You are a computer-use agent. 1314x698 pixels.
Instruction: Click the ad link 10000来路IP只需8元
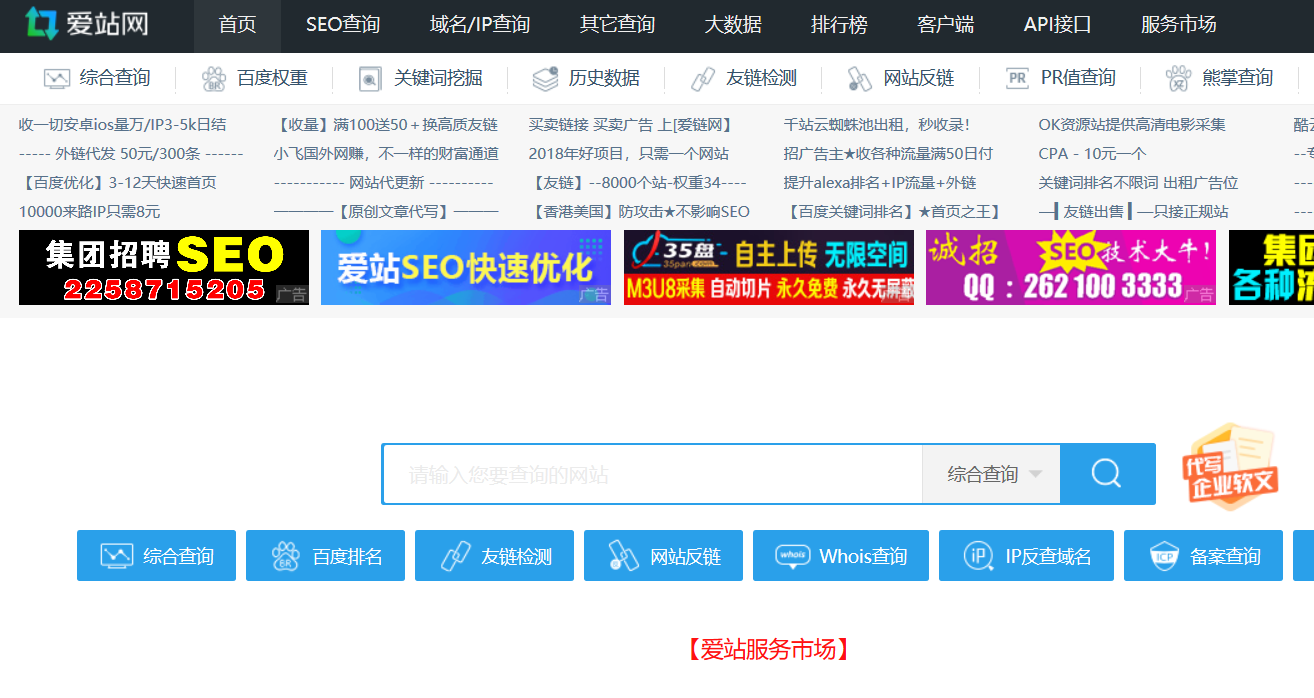point(89,212)
